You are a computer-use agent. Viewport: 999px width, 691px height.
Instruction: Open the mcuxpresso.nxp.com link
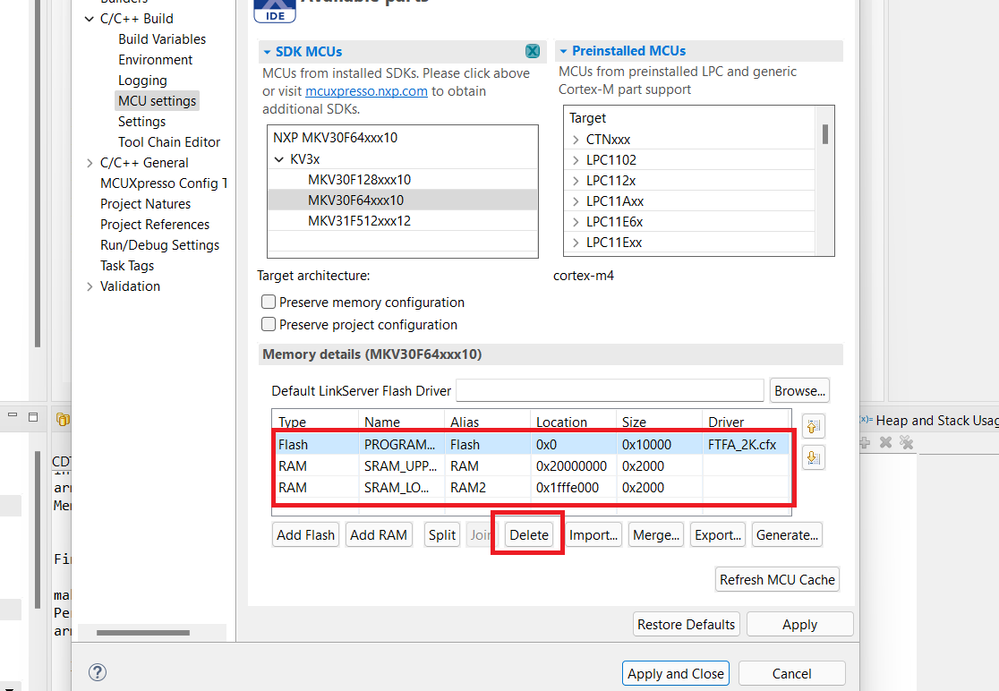(366, 91)
